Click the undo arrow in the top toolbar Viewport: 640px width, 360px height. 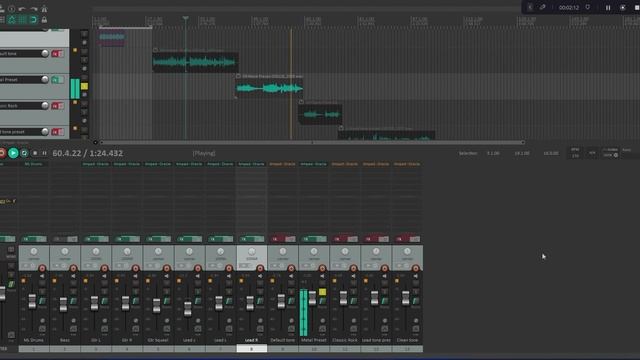coord(22,9)
